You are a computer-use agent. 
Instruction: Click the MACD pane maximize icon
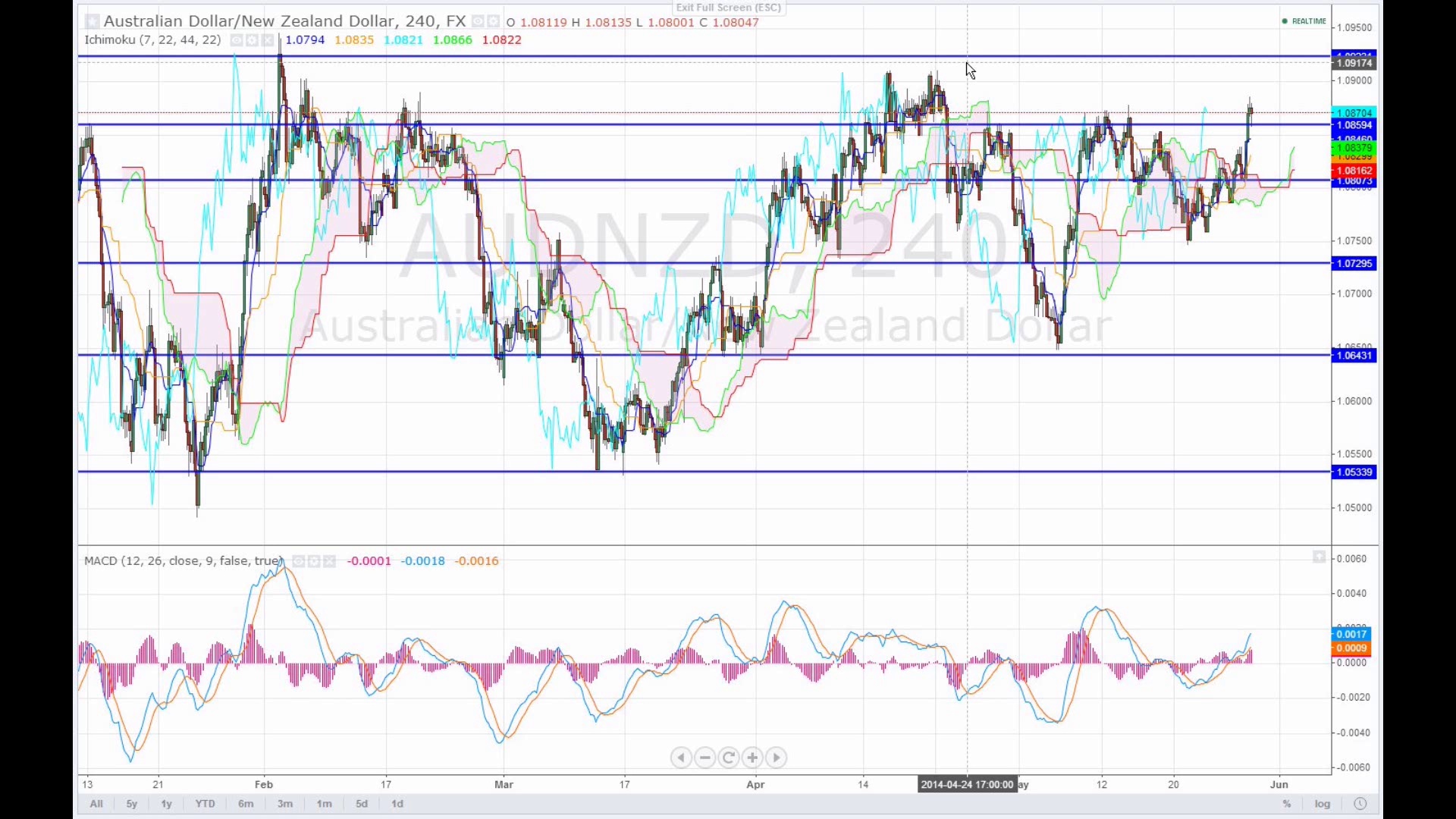1319,557
